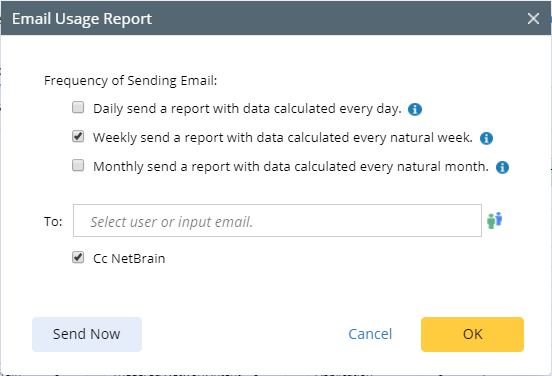Enable the Daily report checkbox

78,107
